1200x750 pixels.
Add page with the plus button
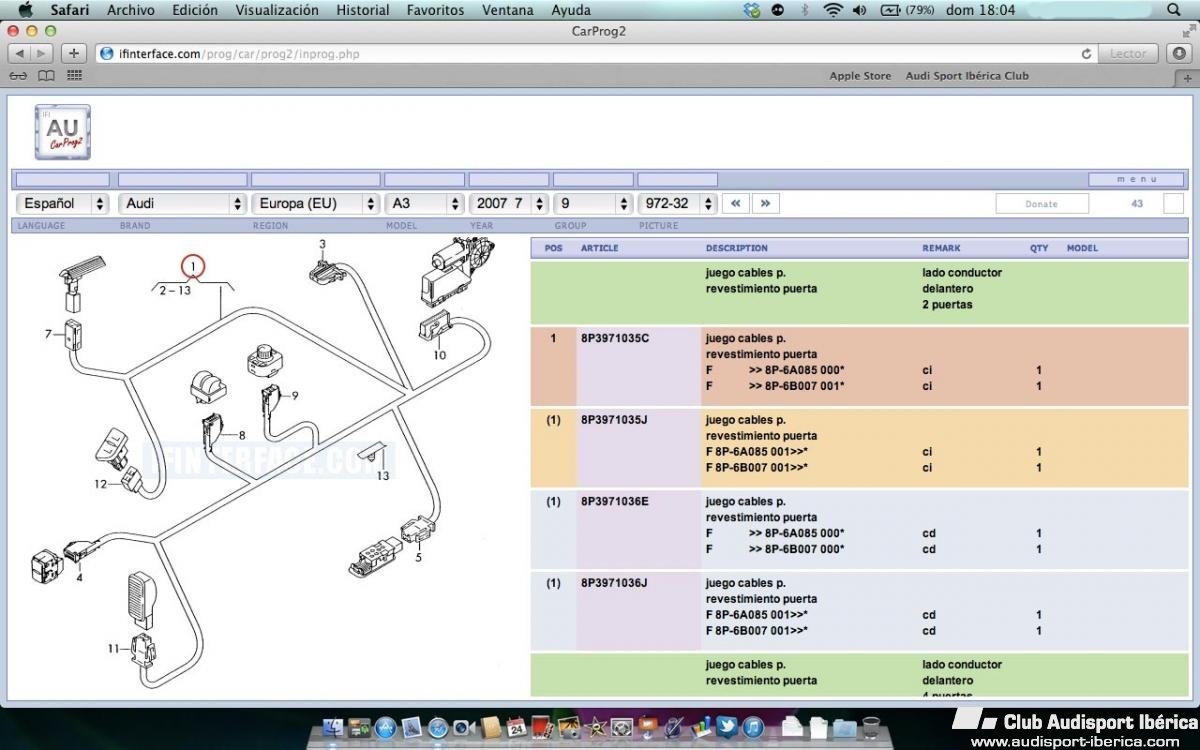(74, 53)
